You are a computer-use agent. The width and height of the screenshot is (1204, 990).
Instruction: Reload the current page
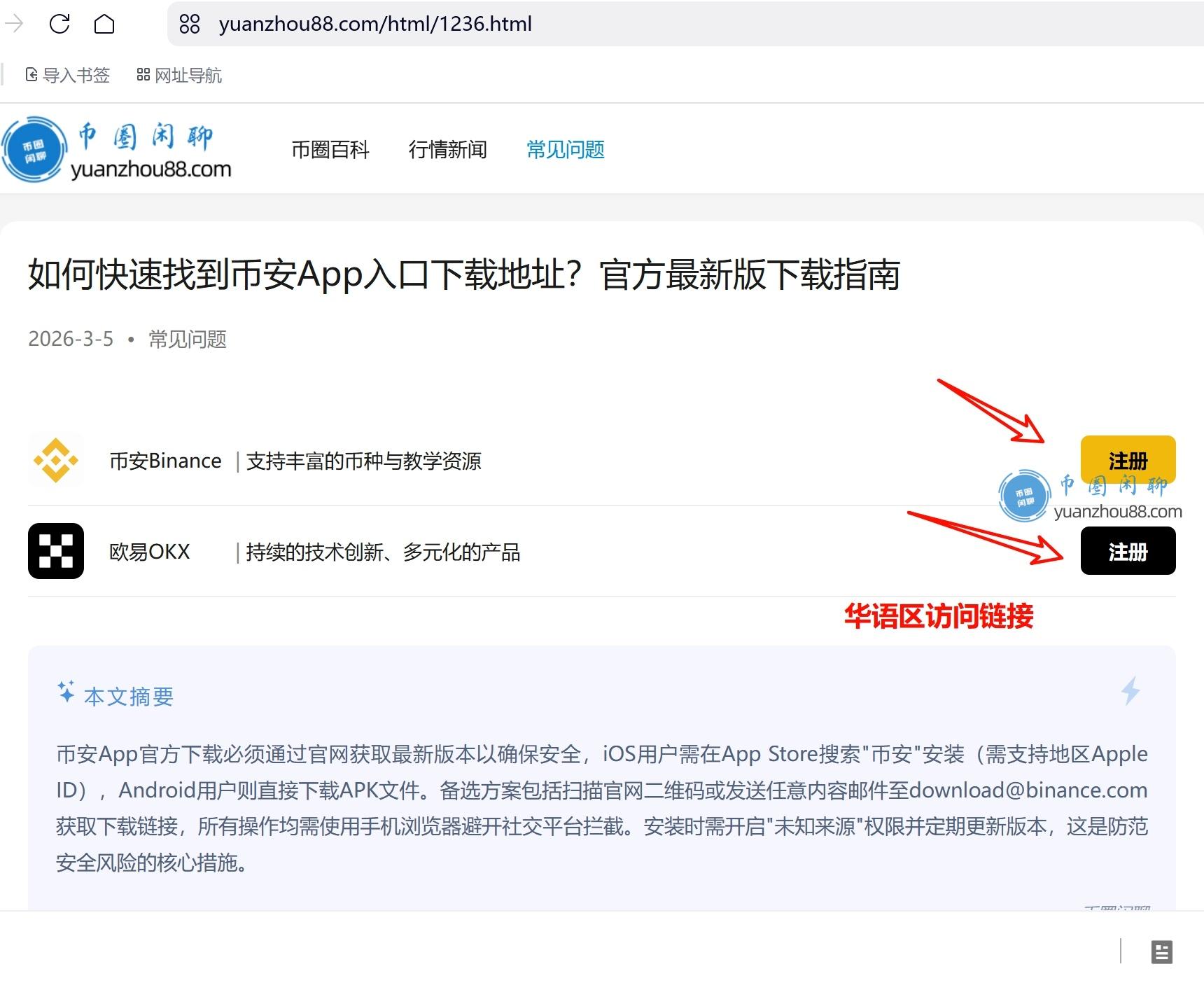tap(59, 24)
